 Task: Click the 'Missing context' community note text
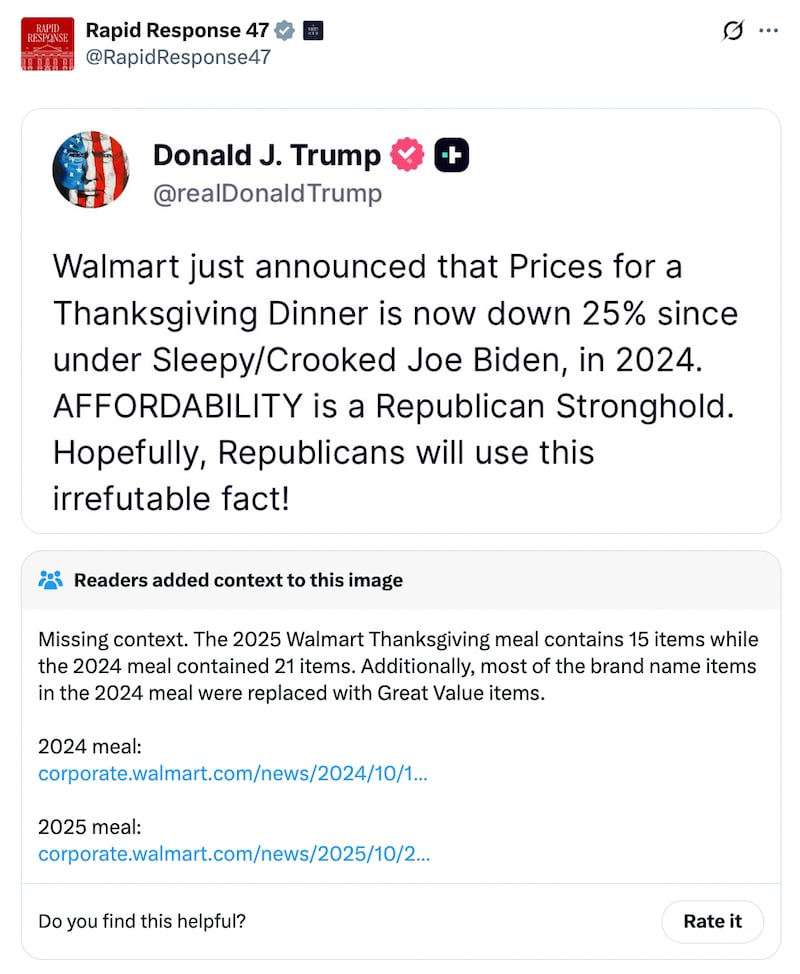click(398, 666)
